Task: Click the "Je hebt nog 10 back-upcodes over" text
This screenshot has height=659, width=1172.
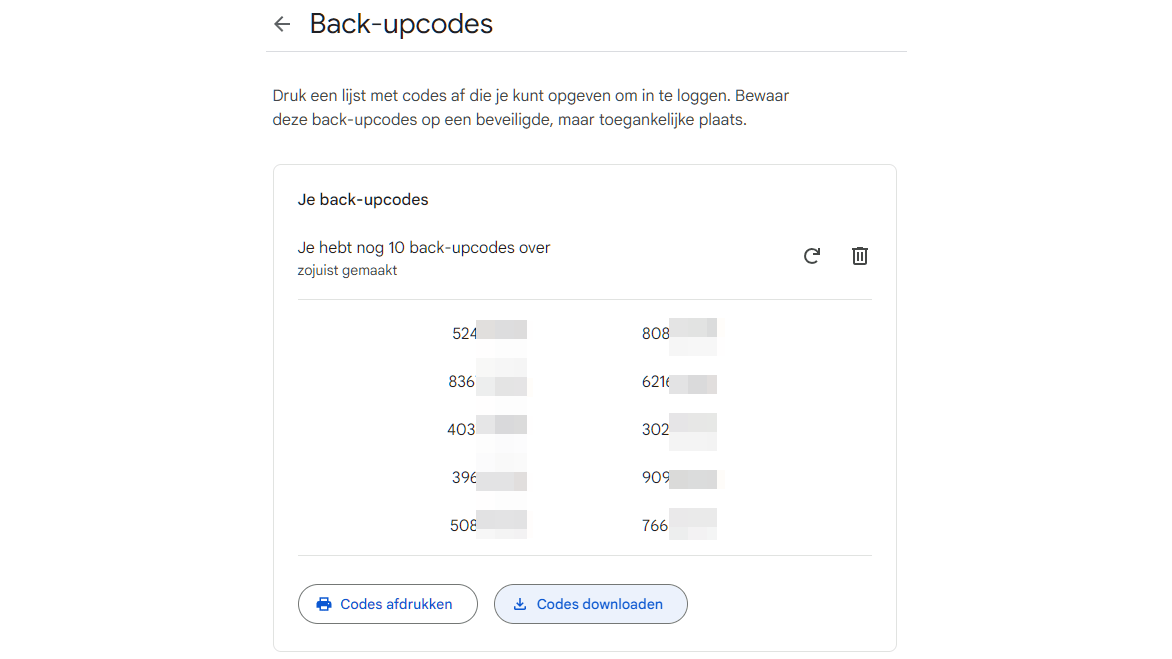Action: pyautogui.click(x=424, y=247)
